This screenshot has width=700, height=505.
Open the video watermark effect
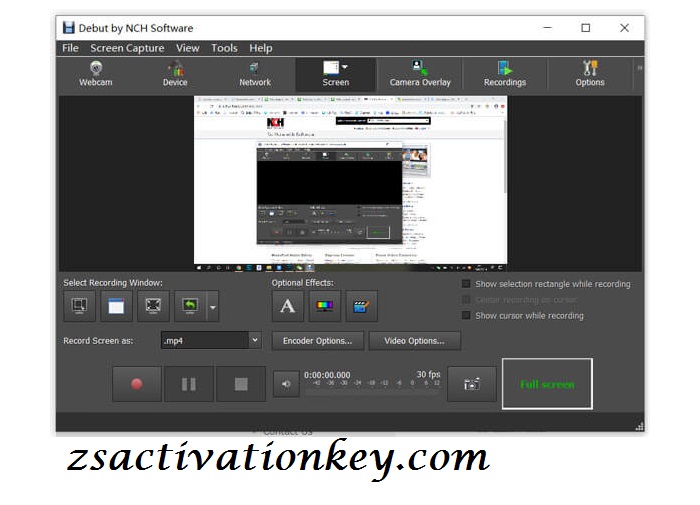tap(362, 306)
